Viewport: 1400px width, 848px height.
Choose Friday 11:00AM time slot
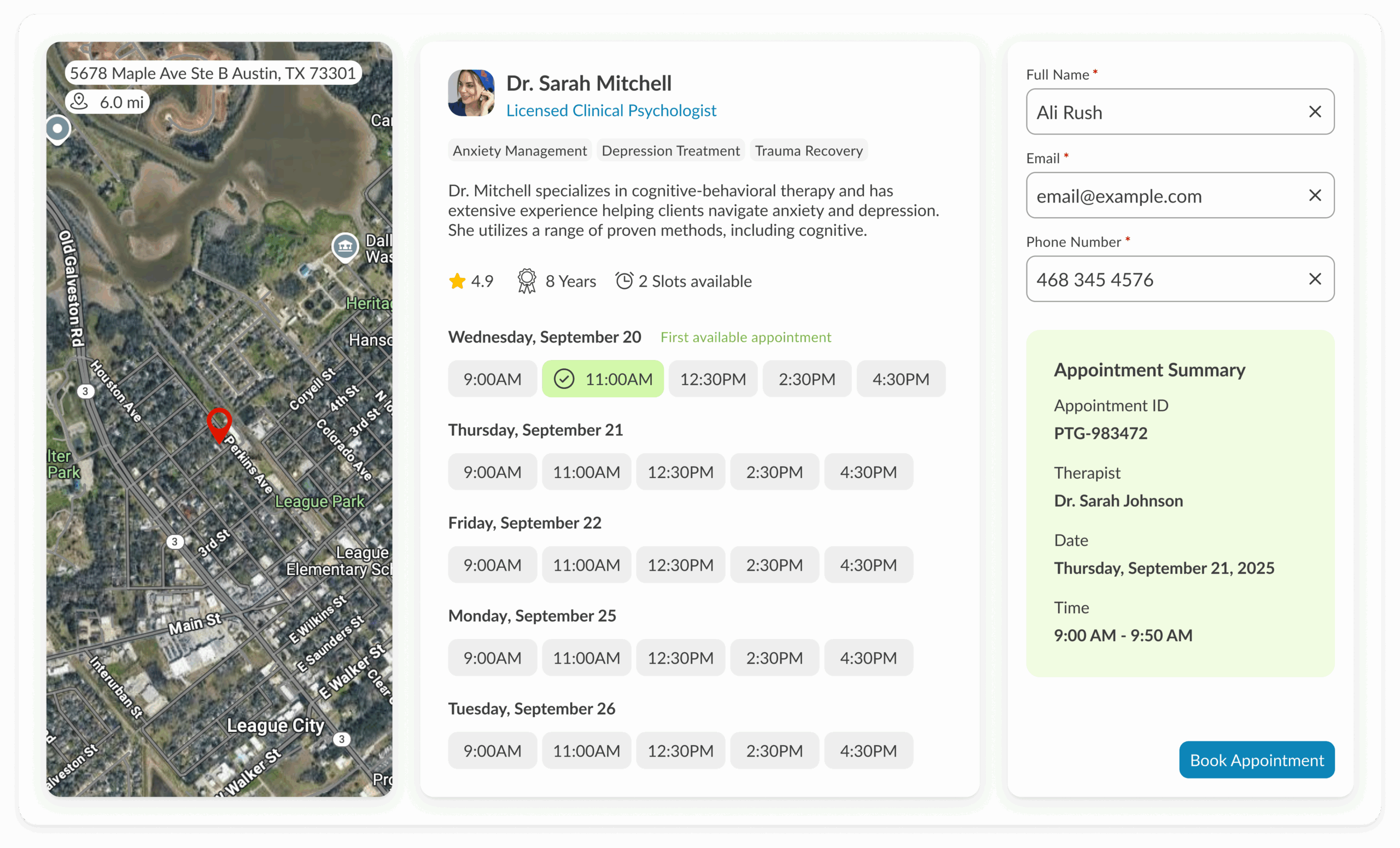(586, 565)
